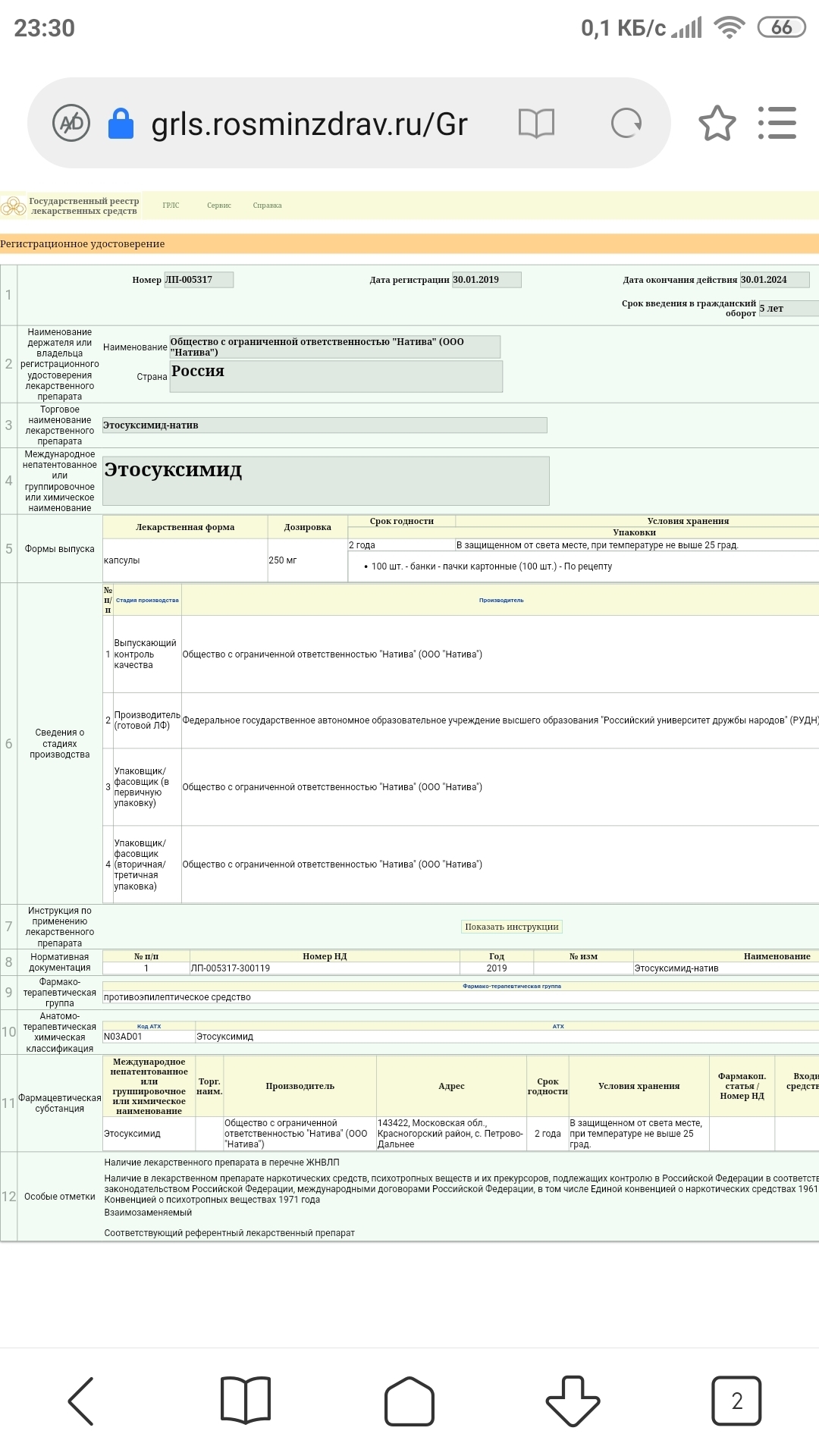Open the Сервис menu item

(219, 206)
